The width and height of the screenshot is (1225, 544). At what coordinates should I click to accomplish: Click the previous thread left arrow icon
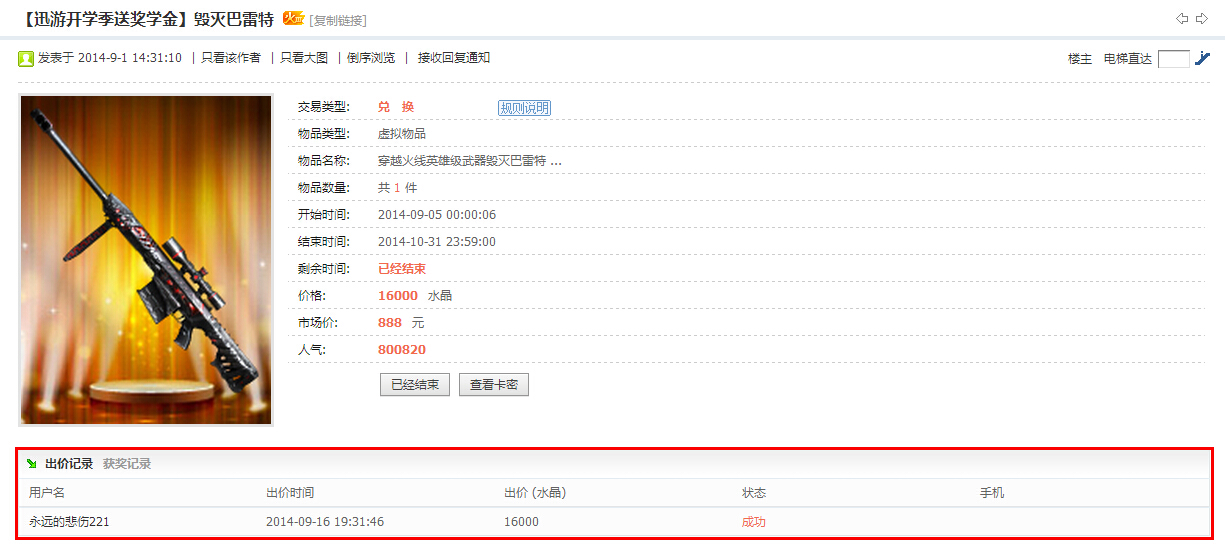click(x=1182, y=19)
